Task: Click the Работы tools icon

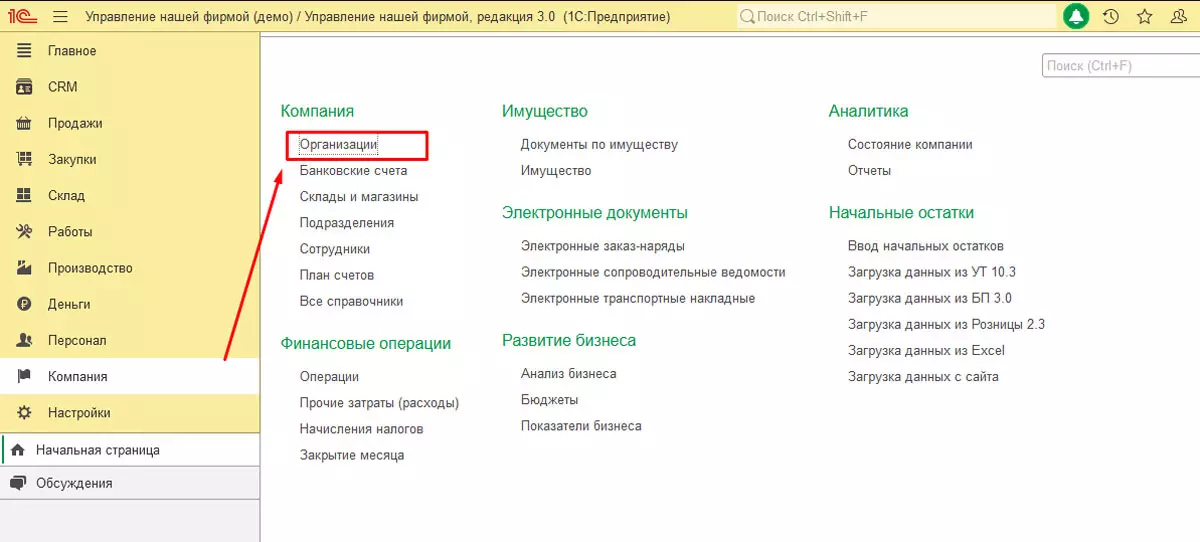Action: [25, 231]
